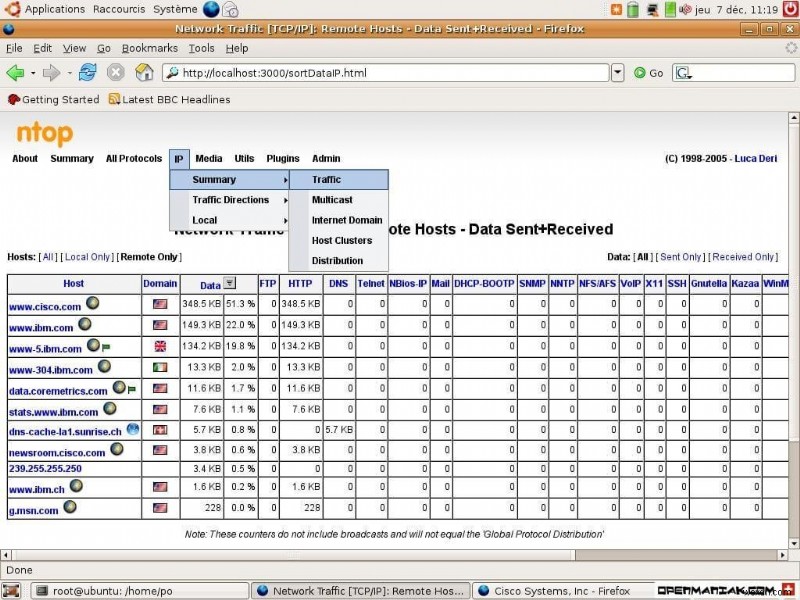Image resolution: width=800 pixels, height=600 pixels.
Task: Expand the Traffic Directions submenu
Action: pyautogui.click(x=230, y=200)
